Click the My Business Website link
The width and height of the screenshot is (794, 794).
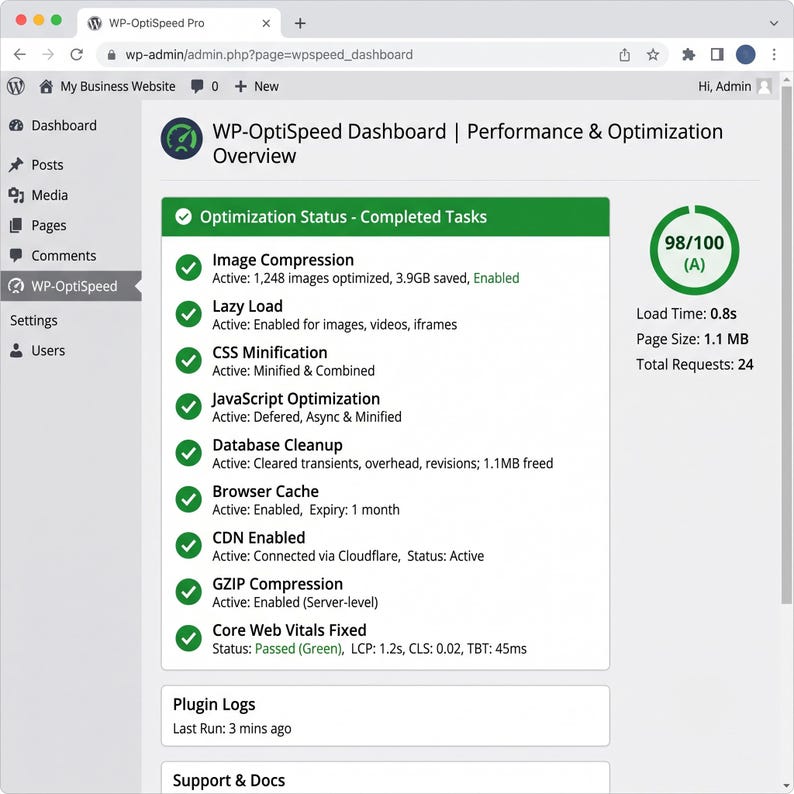[x=118, y=87]
